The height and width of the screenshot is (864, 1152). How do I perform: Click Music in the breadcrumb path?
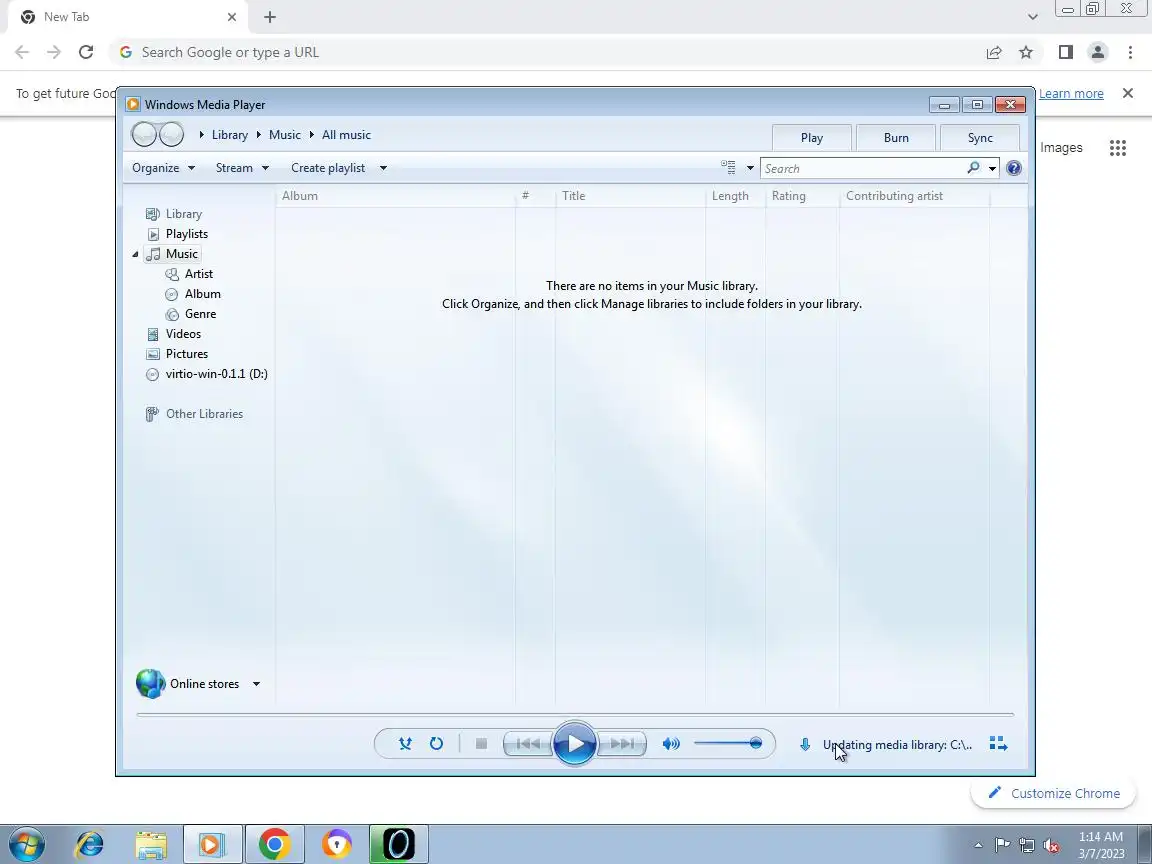coord(284,134)
